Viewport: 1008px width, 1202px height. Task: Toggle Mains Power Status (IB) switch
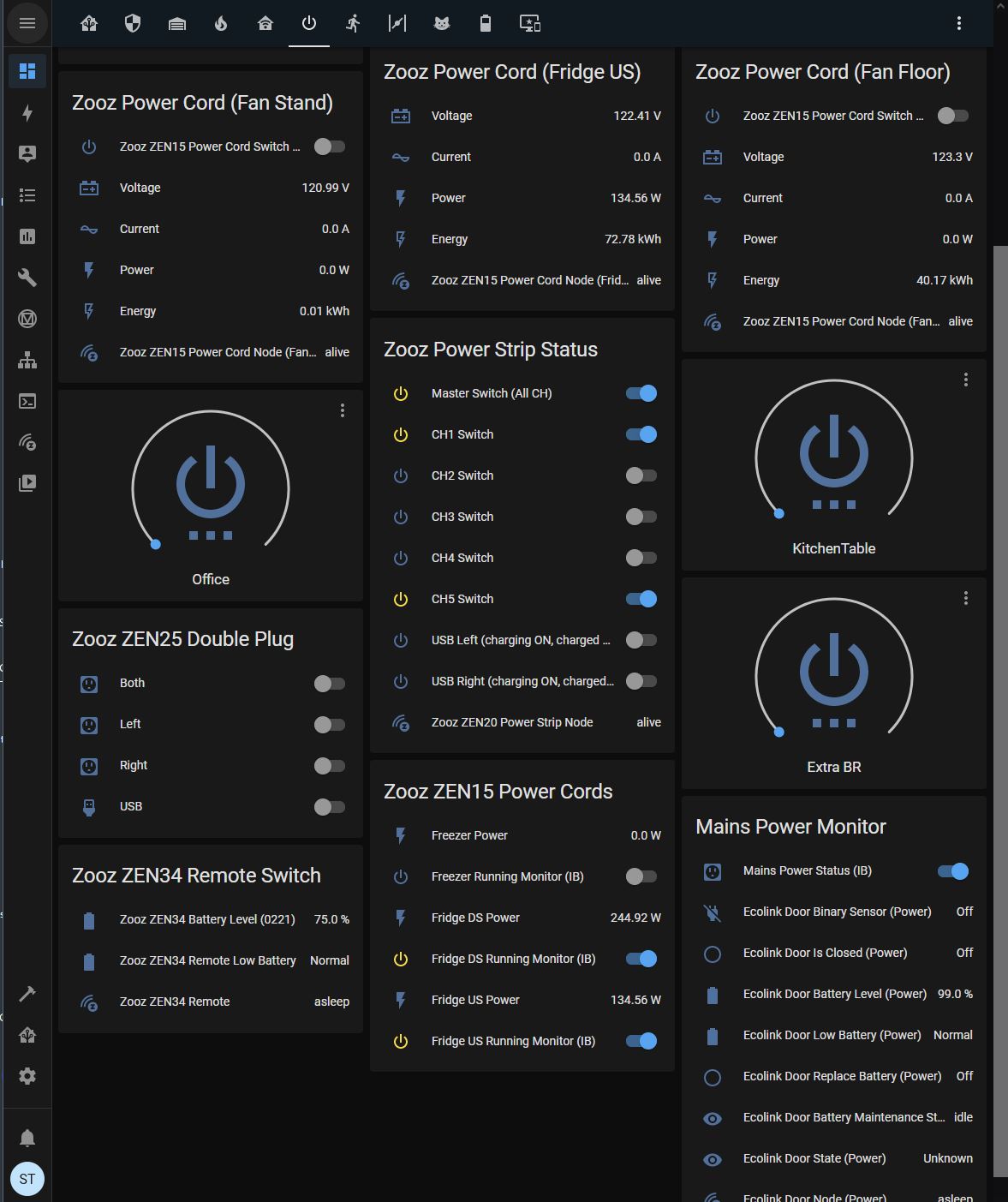pos(953,870)
